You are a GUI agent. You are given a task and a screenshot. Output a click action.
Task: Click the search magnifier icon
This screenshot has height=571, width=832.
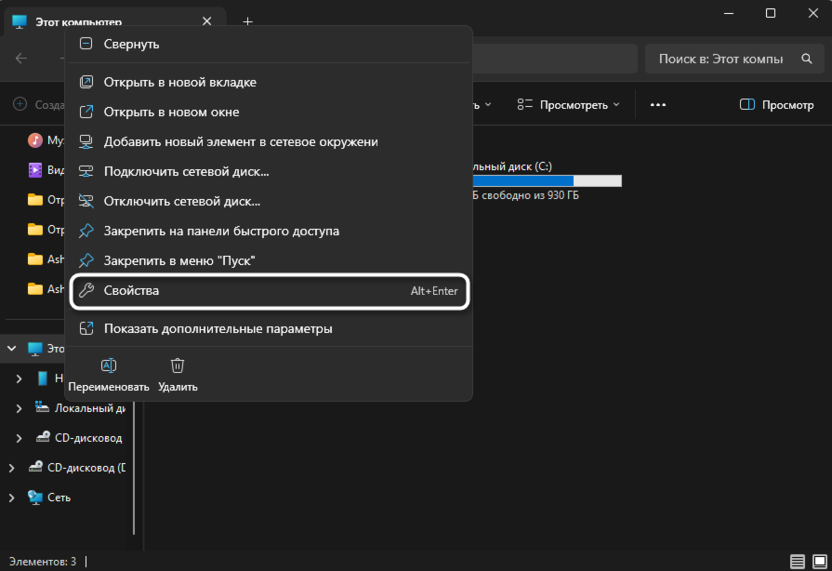point(807,59)
